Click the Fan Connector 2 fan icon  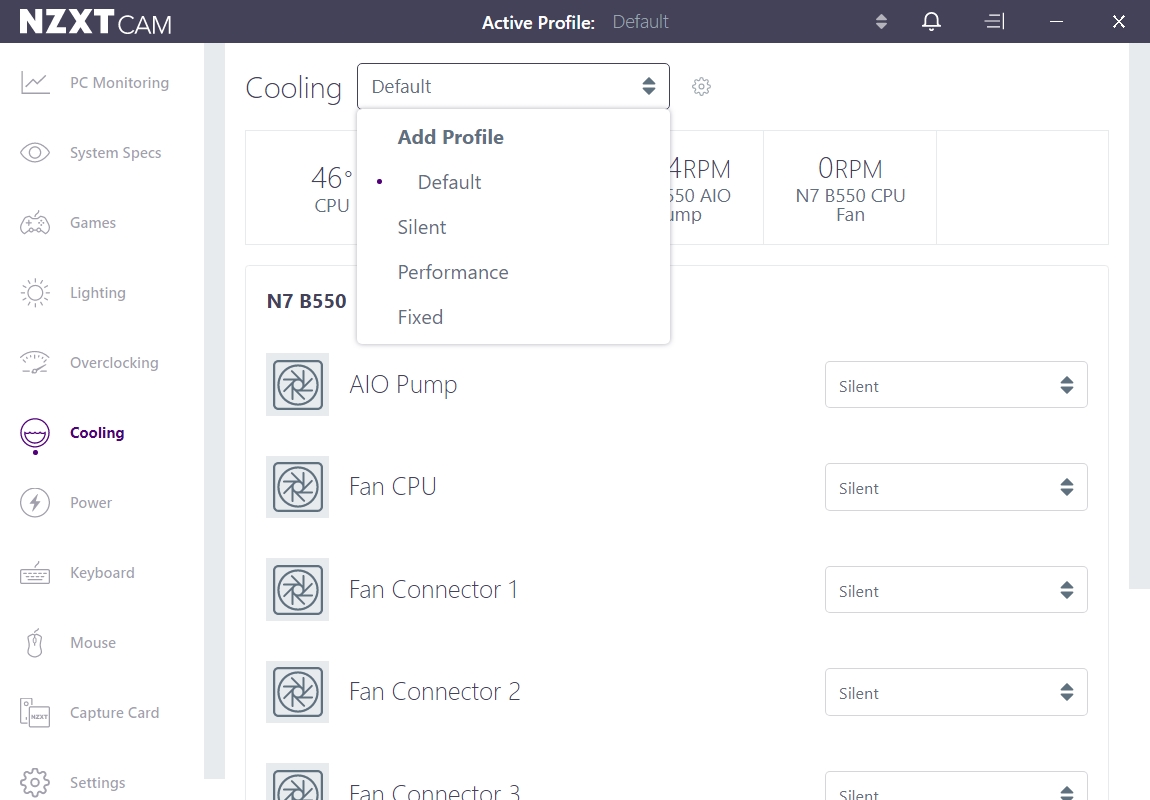click(297, 691)
